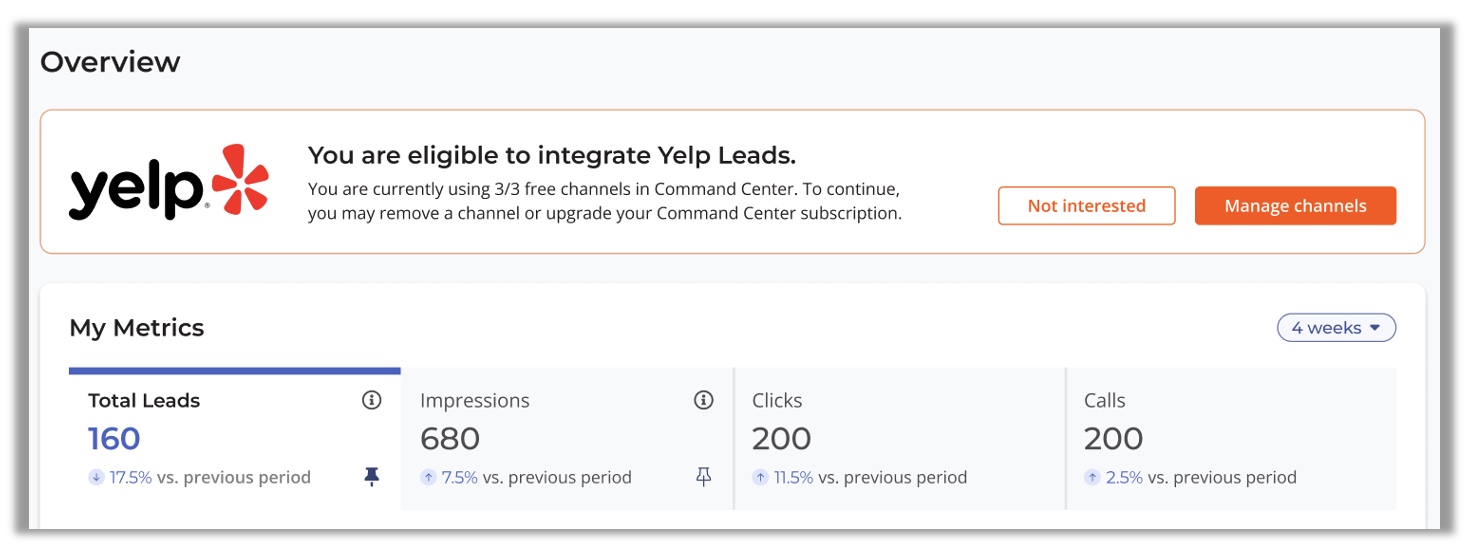Click the Not interested button

click(x=1087, y=206)
